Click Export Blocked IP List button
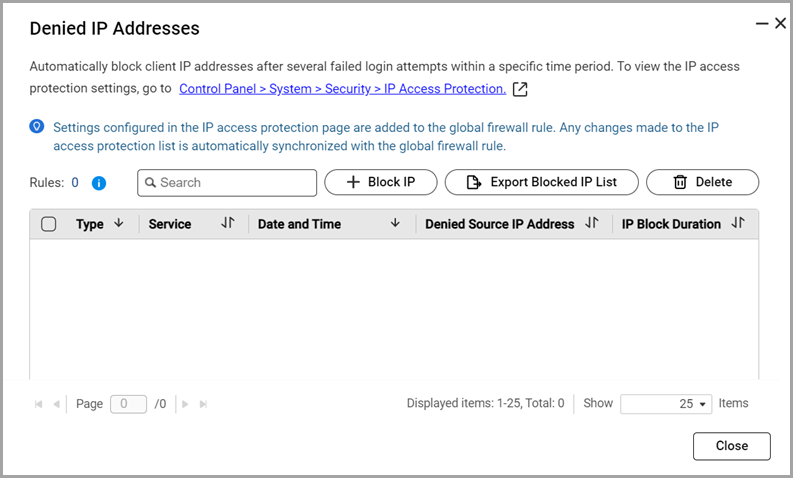This screenshot has width=793, height=478. tap(541, 182)
